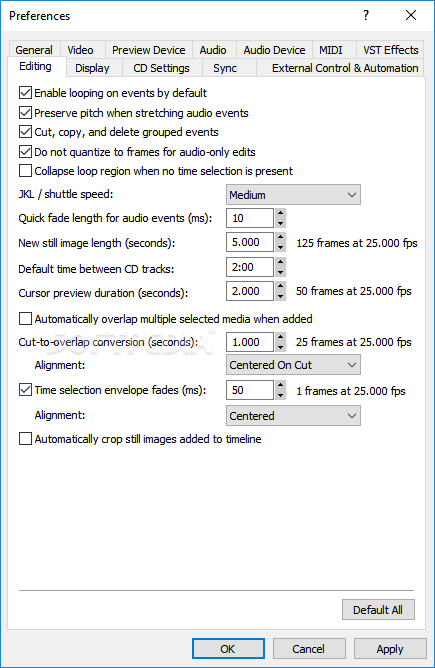
Task: Expand the Centered On Cut alignment dropdown
Action: pyautogui.click(x=293, y=365)
